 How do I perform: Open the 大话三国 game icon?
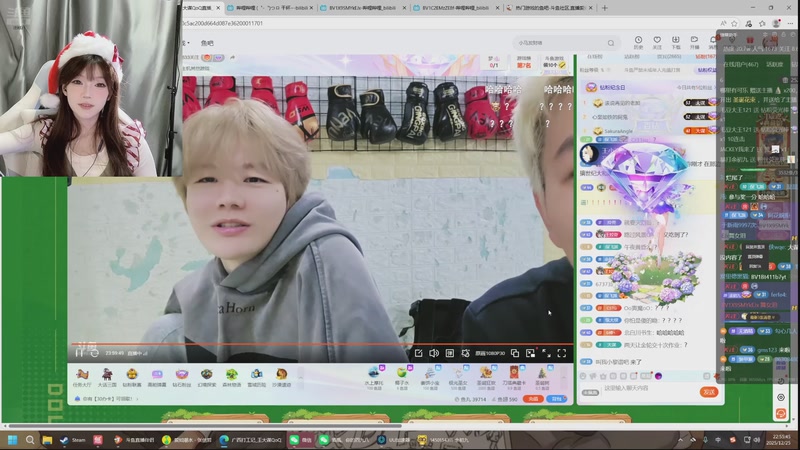click(x=107, y=378)
